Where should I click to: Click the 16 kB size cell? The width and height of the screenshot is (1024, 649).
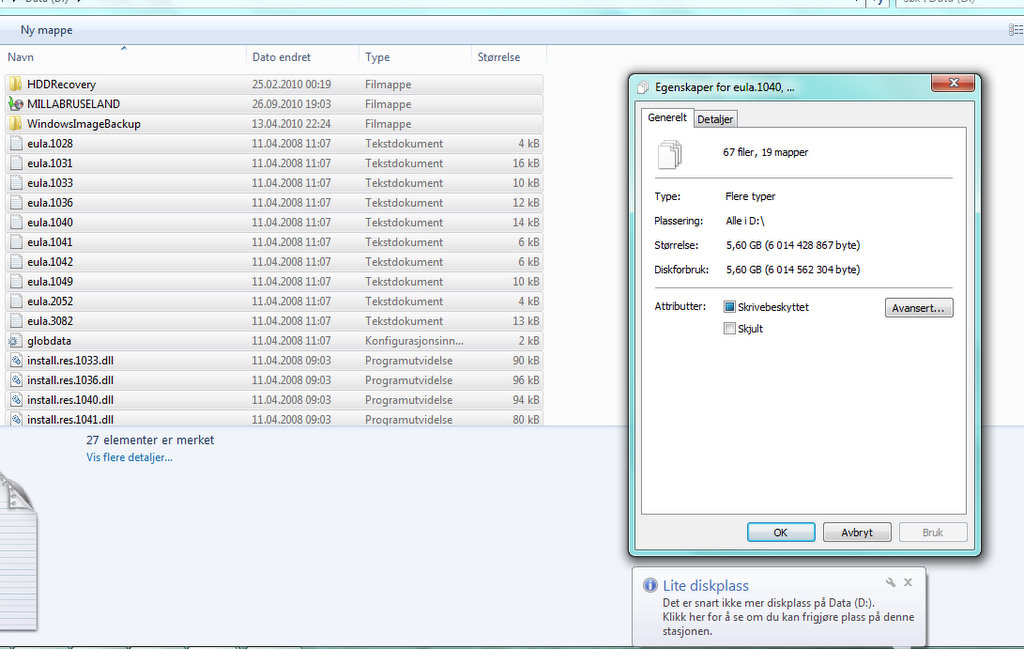coord(526,163)
